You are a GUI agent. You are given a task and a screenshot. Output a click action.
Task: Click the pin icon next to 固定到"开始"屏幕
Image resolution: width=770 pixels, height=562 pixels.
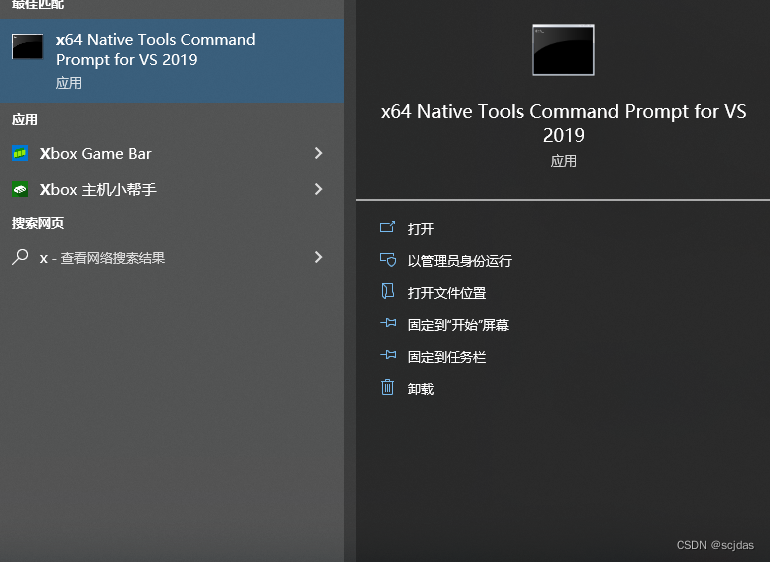click(388, 323)
